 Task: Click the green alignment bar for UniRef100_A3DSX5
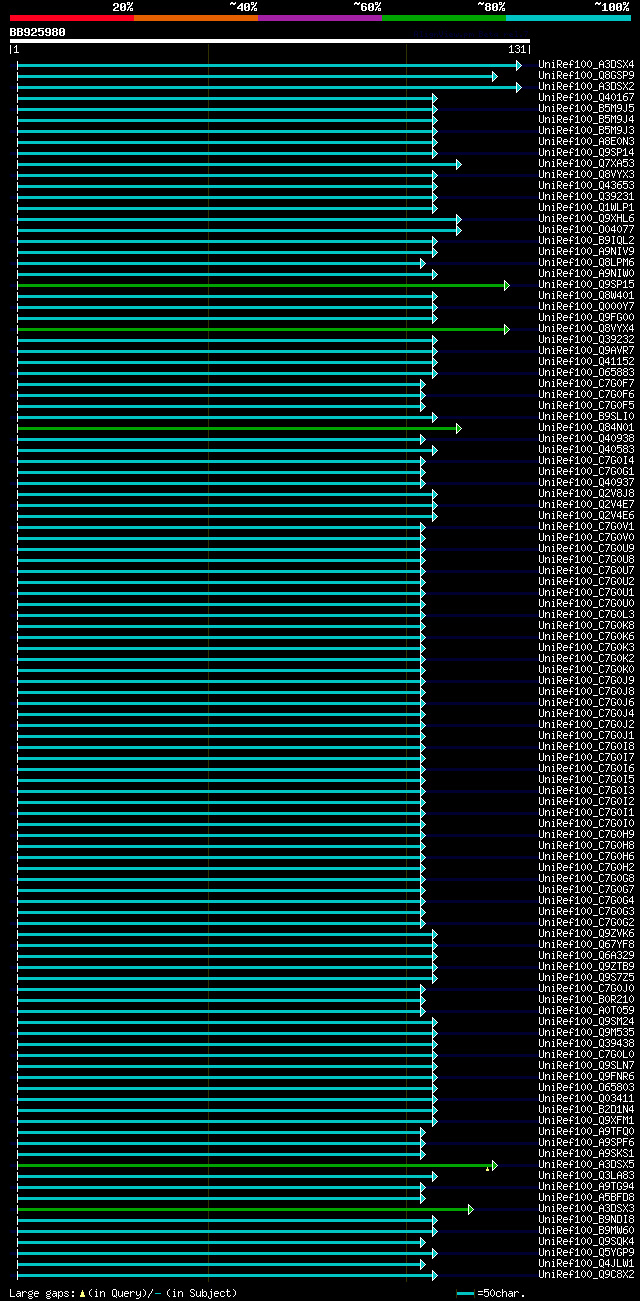coord(257,1166)
